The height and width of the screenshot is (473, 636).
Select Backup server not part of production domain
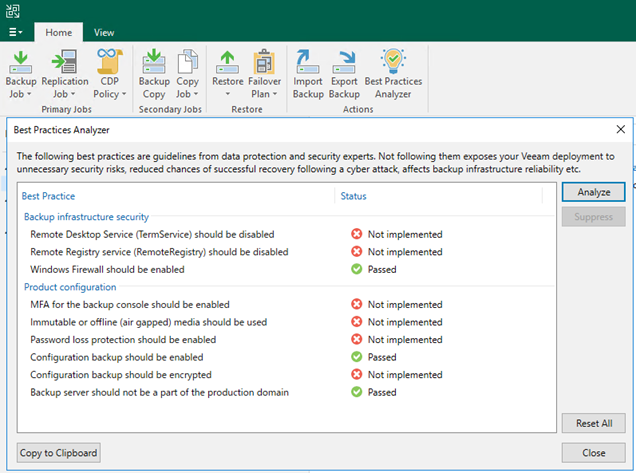coord(286,392)
